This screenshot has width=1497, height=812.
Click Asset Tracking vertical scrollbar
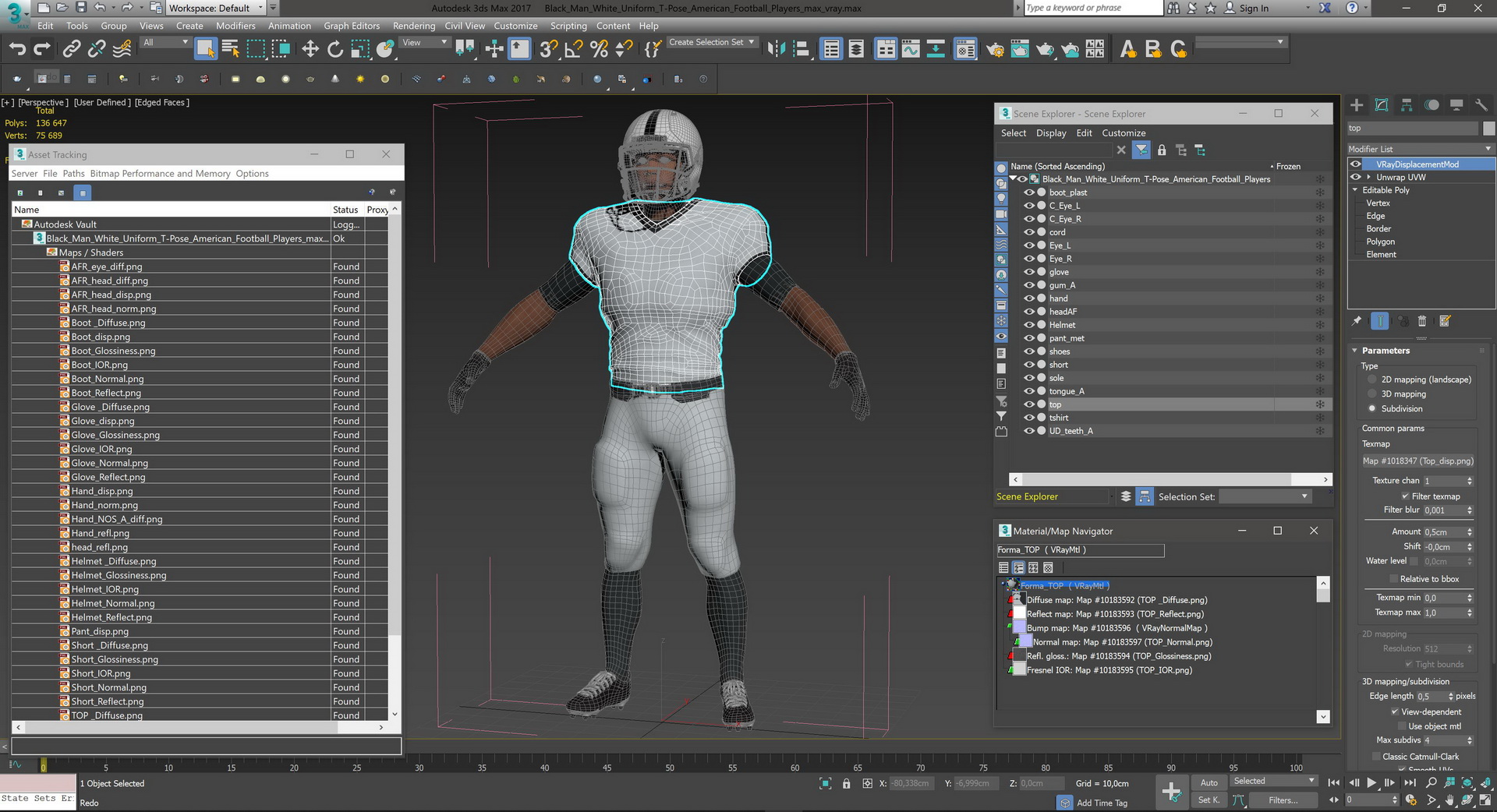(x=395, y=461)
